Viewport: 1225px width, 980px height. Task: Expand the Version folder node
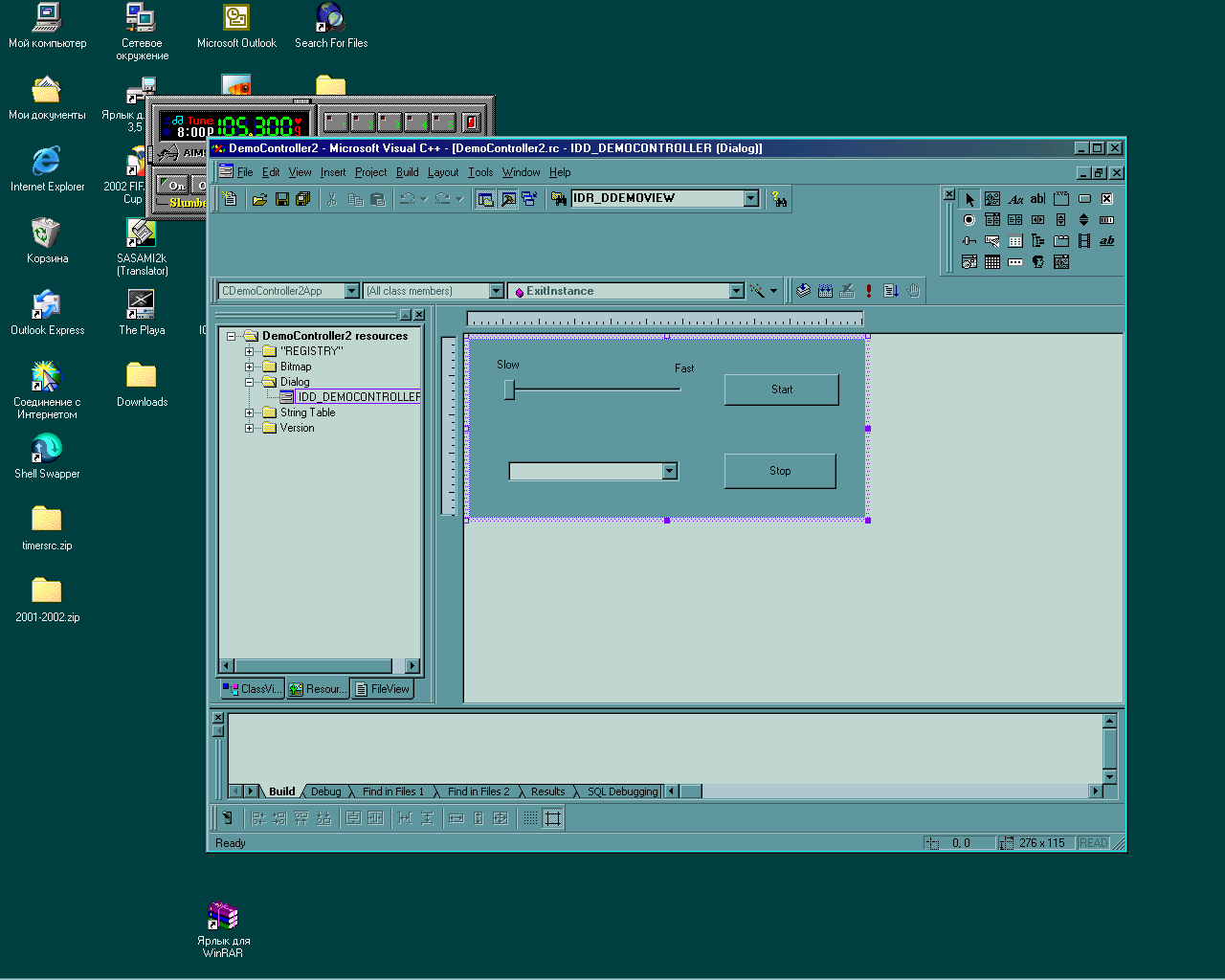tap(250, 428)
